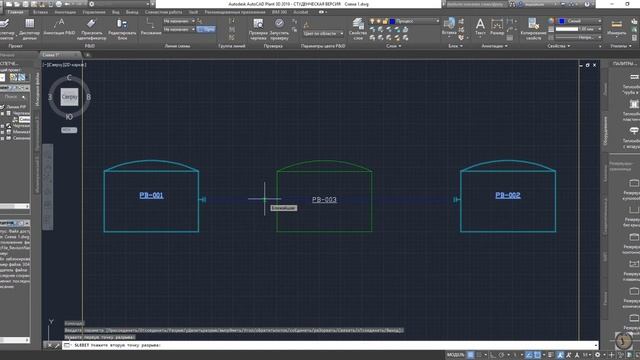Click the Project Manager tool in ribbon
The width and height of the screenshot is (640, 360).
(6, 29)
